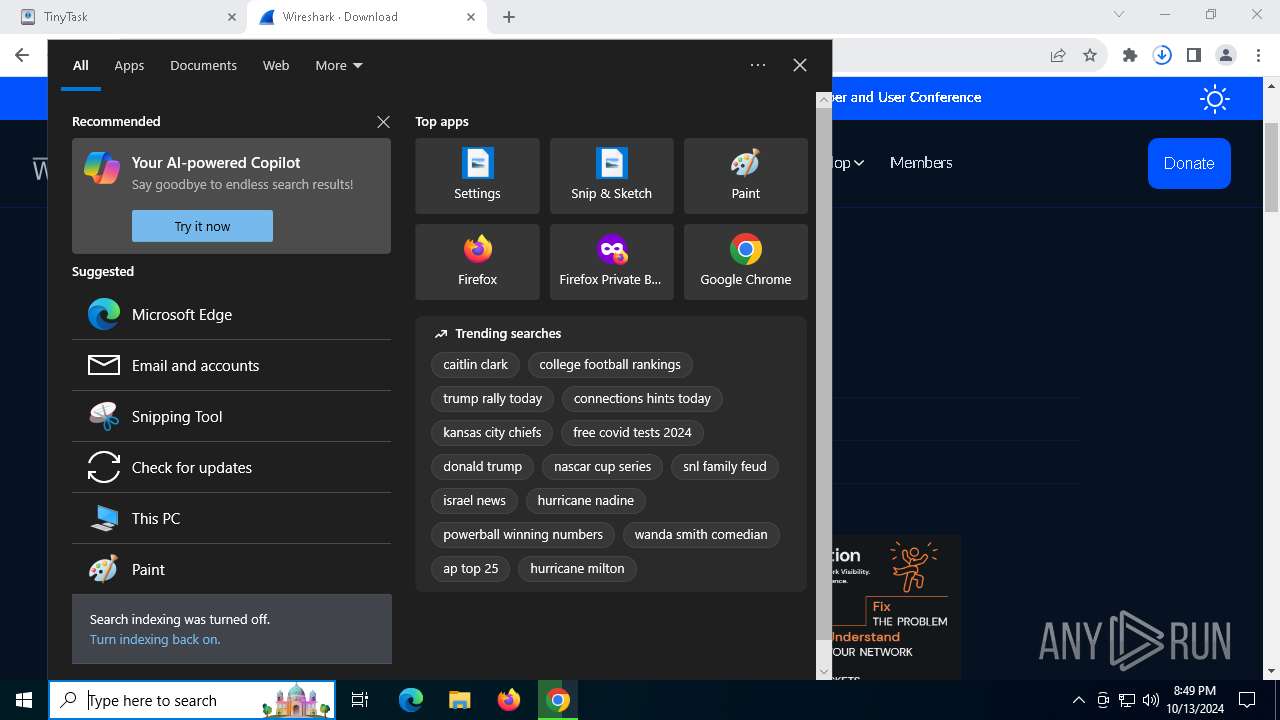Launch Google Chrome tile
Viewport: 1280px width, 720px height.
pos(745,262)
